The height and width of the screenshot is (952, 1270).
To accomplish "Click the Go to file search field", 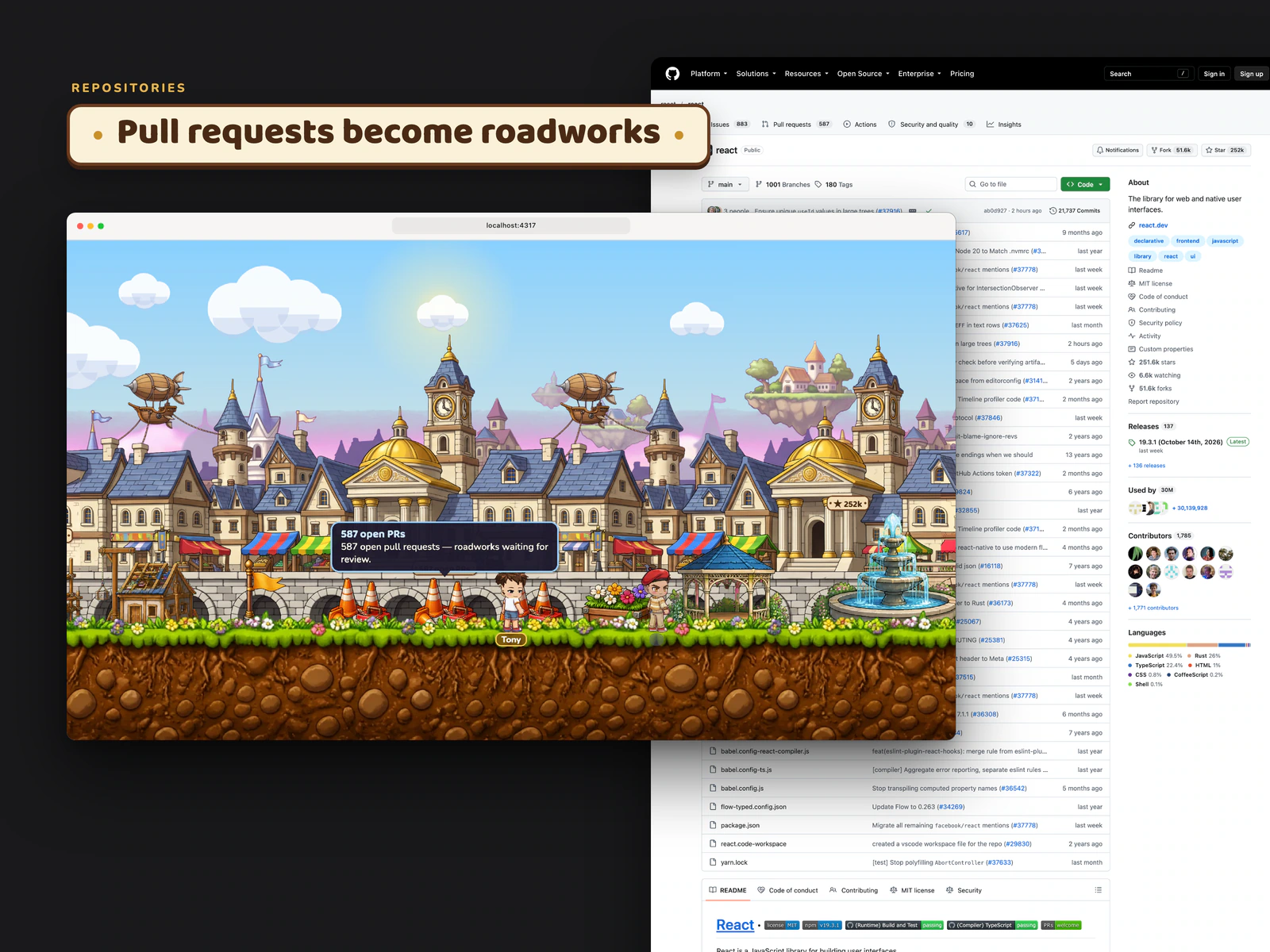I will point(1010,184).
